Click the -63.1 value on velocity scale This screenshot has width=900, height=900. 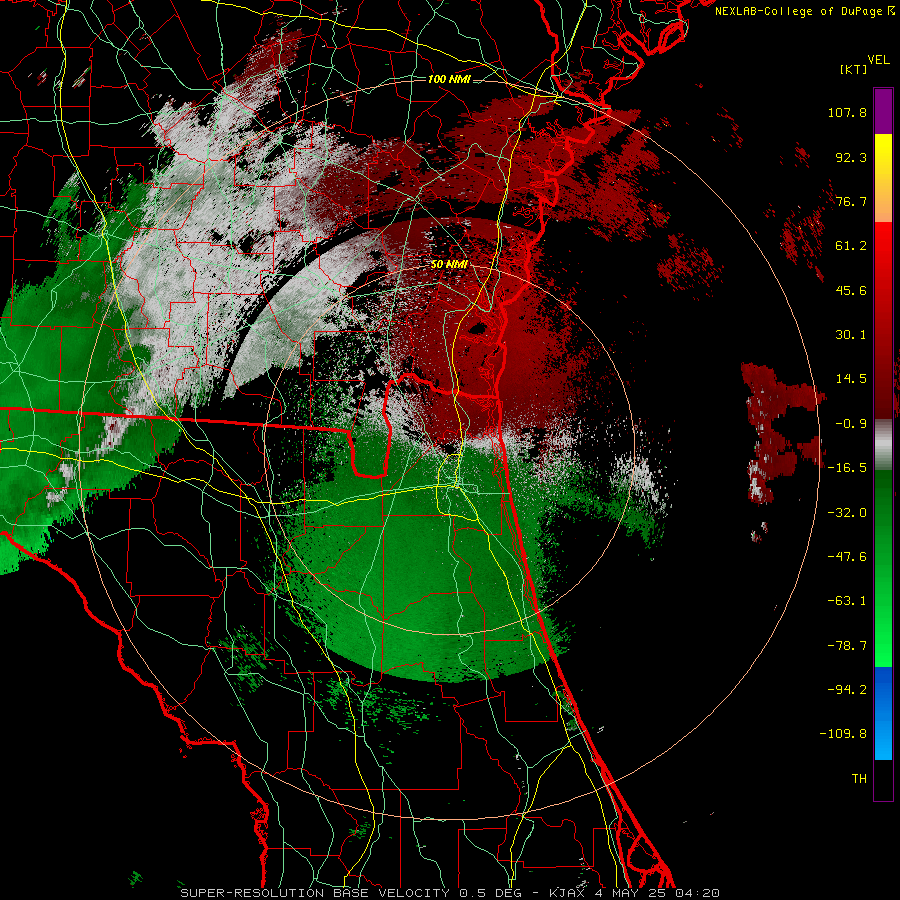(x=847, y=601)
